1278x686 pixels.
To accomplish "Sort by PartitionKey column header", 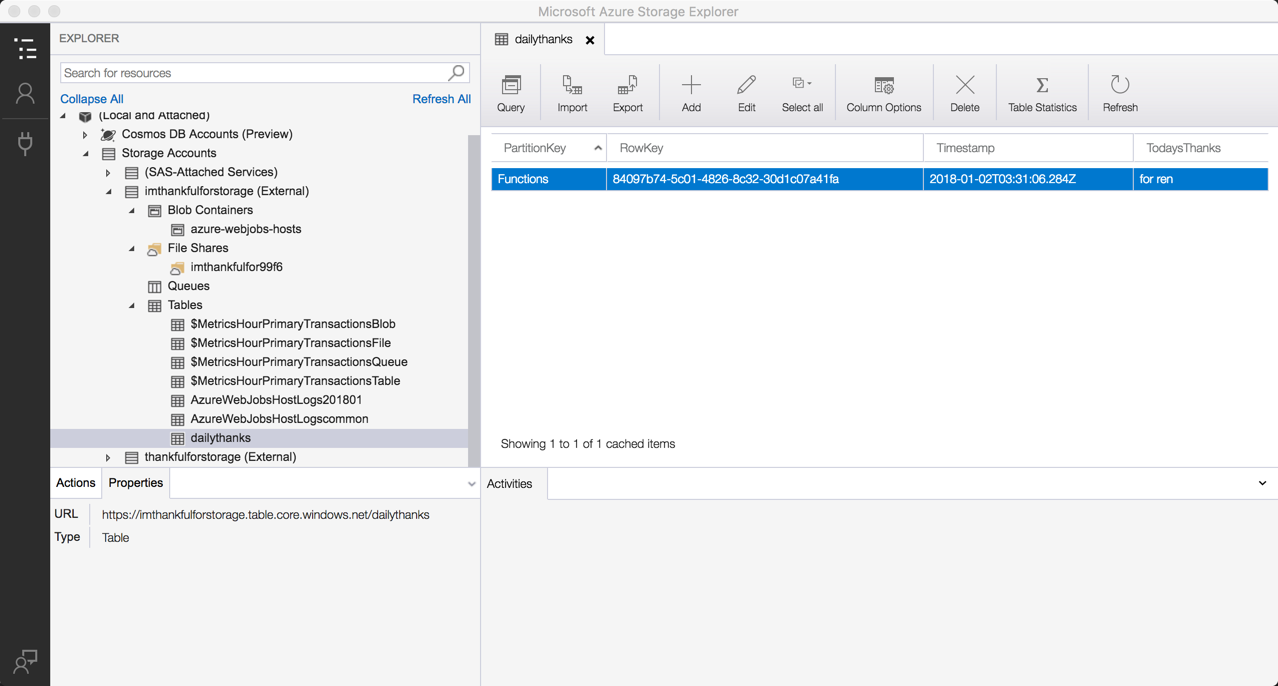I will [x=549, y=148].
